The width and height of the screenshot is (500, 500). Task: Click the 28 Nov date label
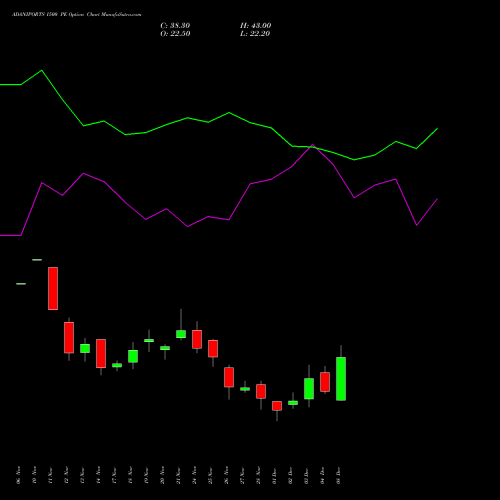tap(258, 475)
